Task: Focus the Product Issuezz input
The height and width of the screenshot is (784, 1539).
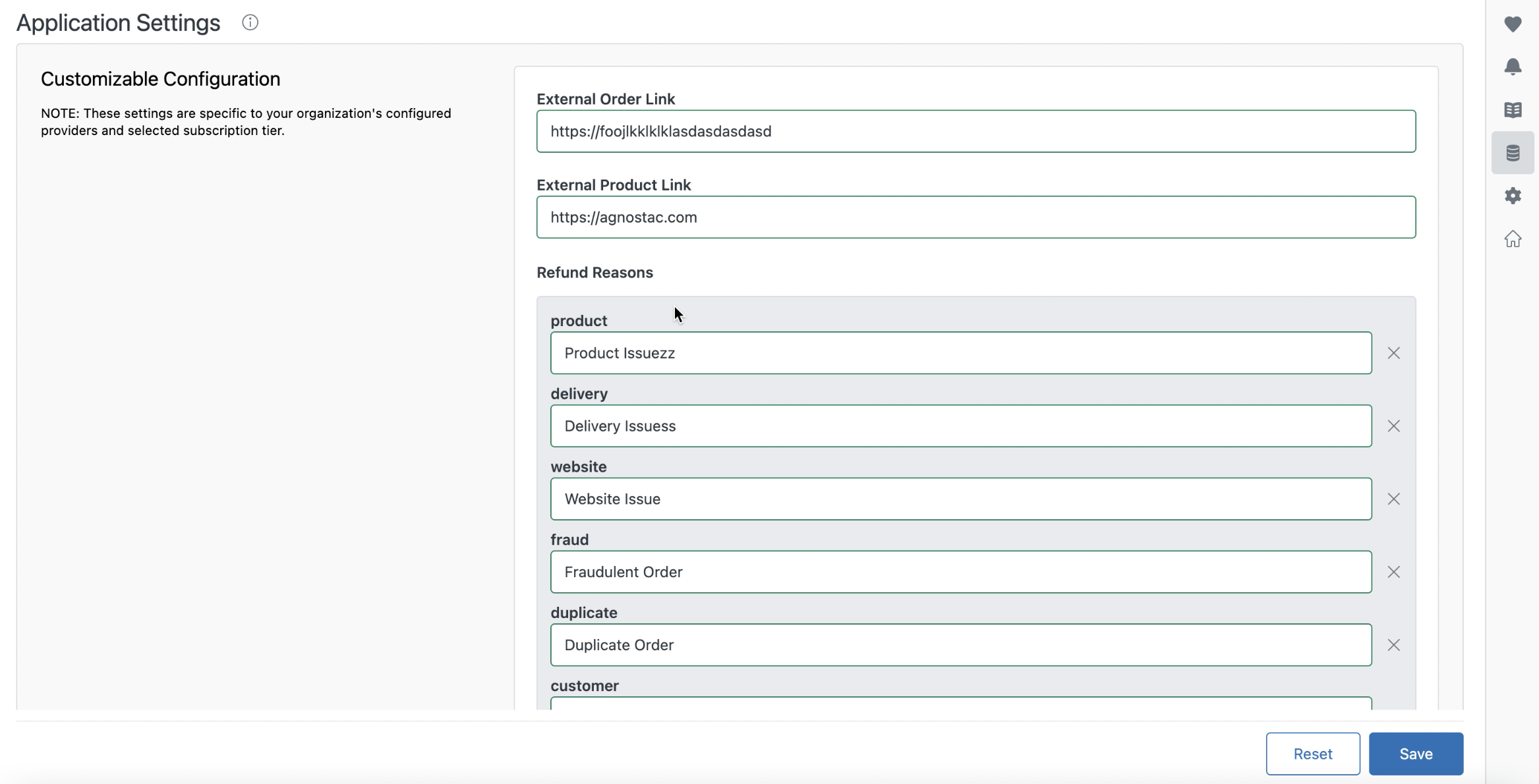Action: [x=961, y=353]
